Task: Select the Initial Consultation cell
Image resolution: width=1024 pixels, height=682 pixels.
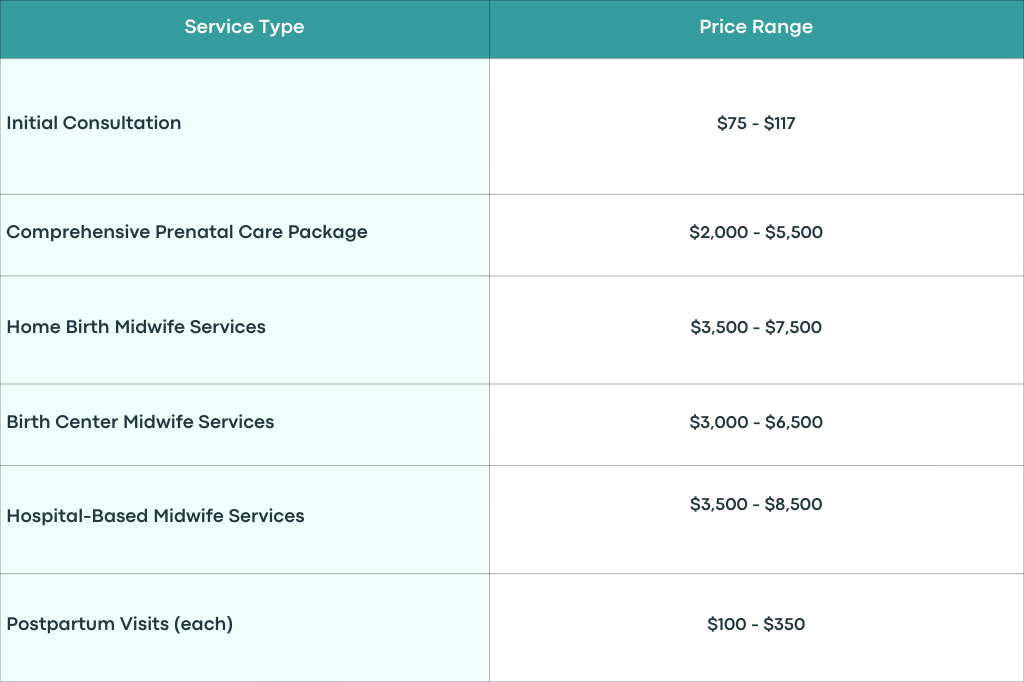Action: 244,126
